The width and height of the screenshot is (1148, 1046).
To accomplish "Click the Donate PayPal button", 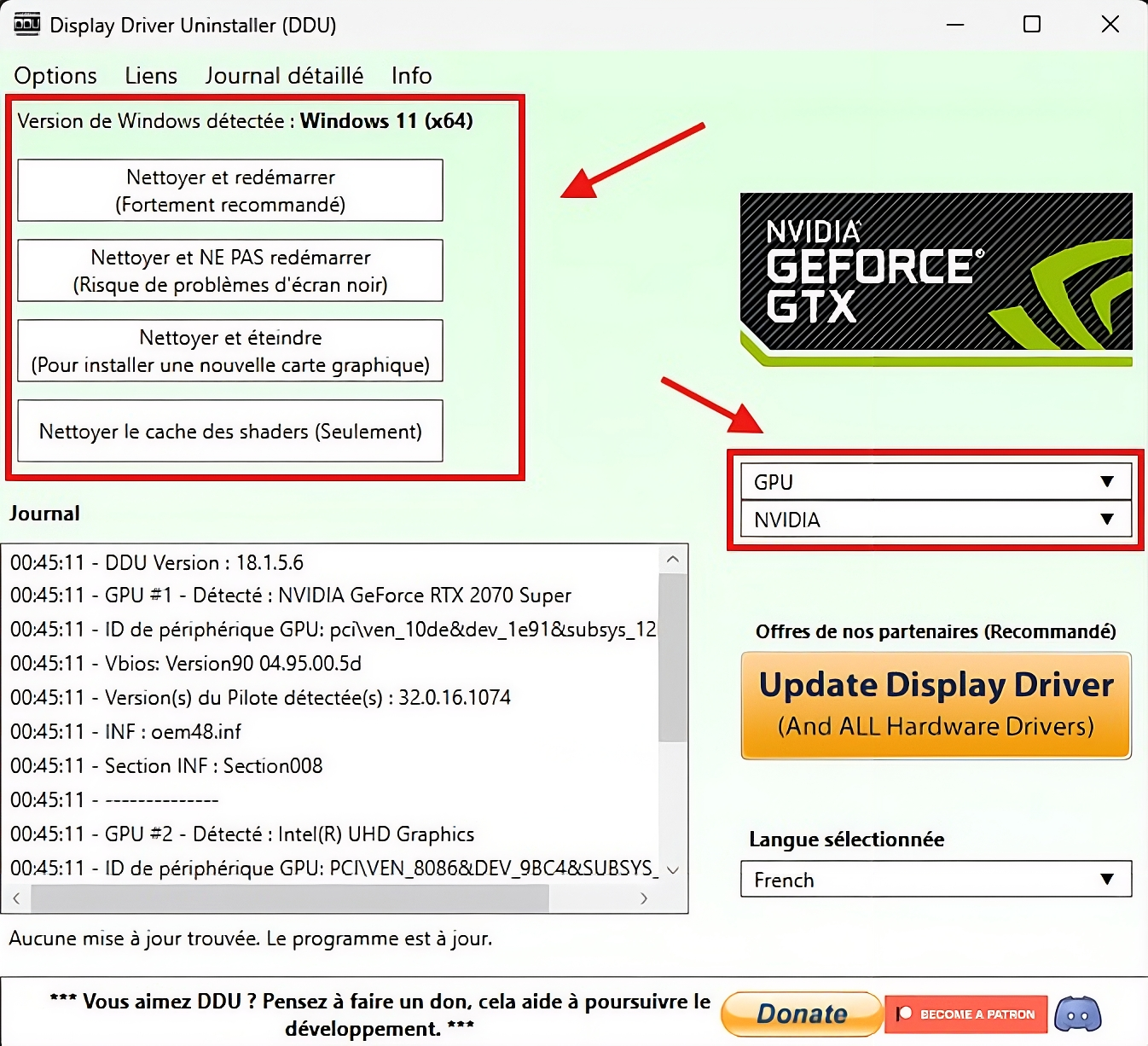I will [802, 1014].
